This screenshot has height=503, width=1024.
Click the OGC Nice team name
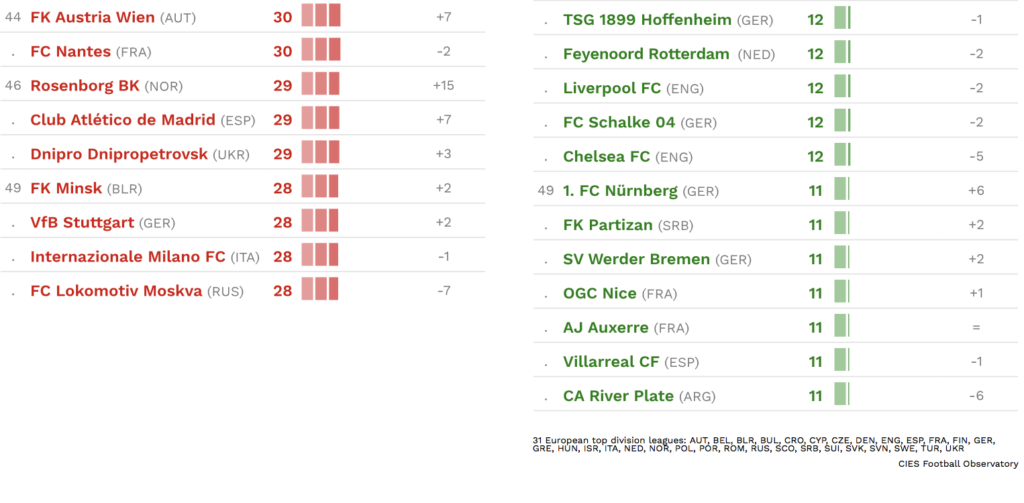[x=600, y=293]
